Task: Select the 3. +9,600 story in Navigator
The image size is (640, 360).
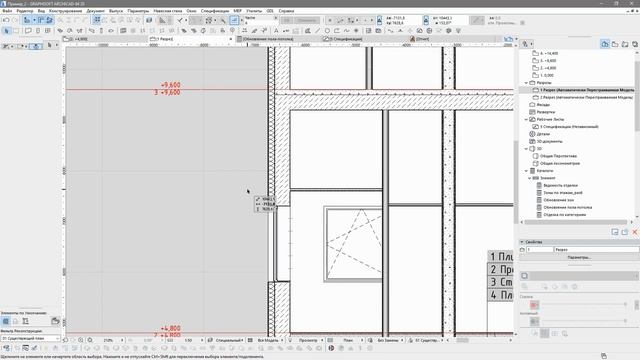Action: pyautogui.click(x=544, y=61)
